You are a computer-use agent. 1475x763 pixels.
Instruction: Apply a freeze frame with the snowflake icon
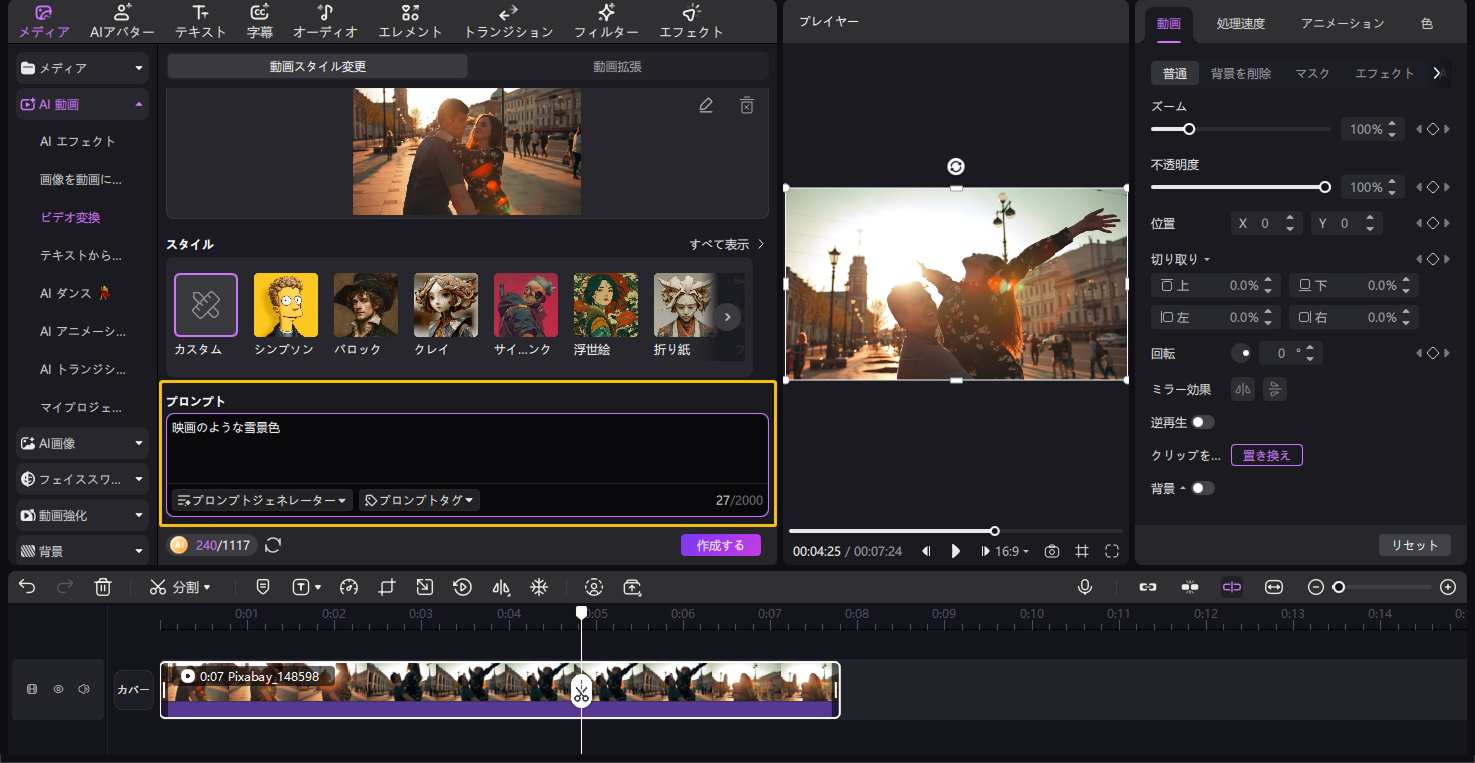538,587
